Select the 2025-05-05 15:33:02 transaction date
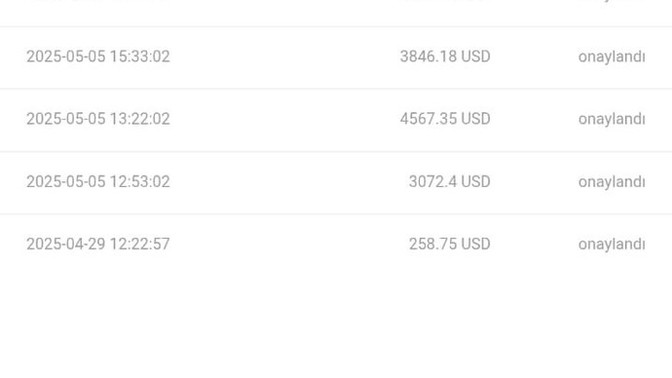672x378 pixels. [x=98, y=57]
